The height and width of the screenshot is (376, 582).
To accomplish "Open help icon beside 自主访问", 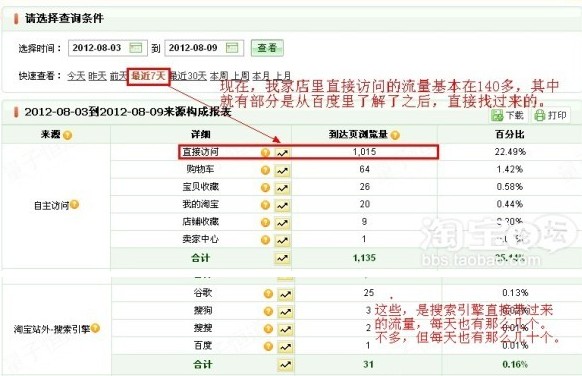I will 75,205.
